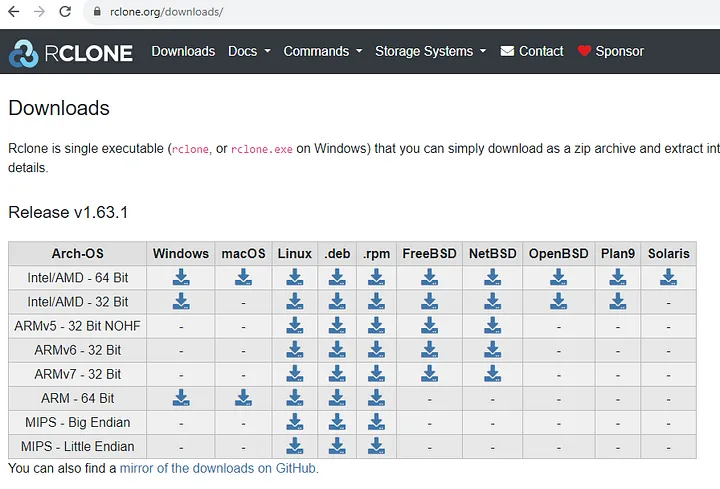Follow mirror of the downloads on GitHub link
Screen dimensions: 720x489
pos(218,468)
